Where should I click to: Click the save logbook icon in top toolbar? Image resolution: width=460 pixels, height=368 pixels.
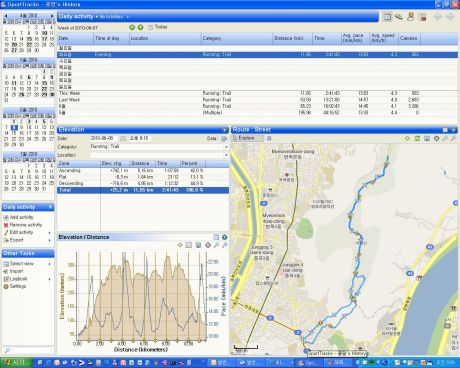click(x=422, y=17)
